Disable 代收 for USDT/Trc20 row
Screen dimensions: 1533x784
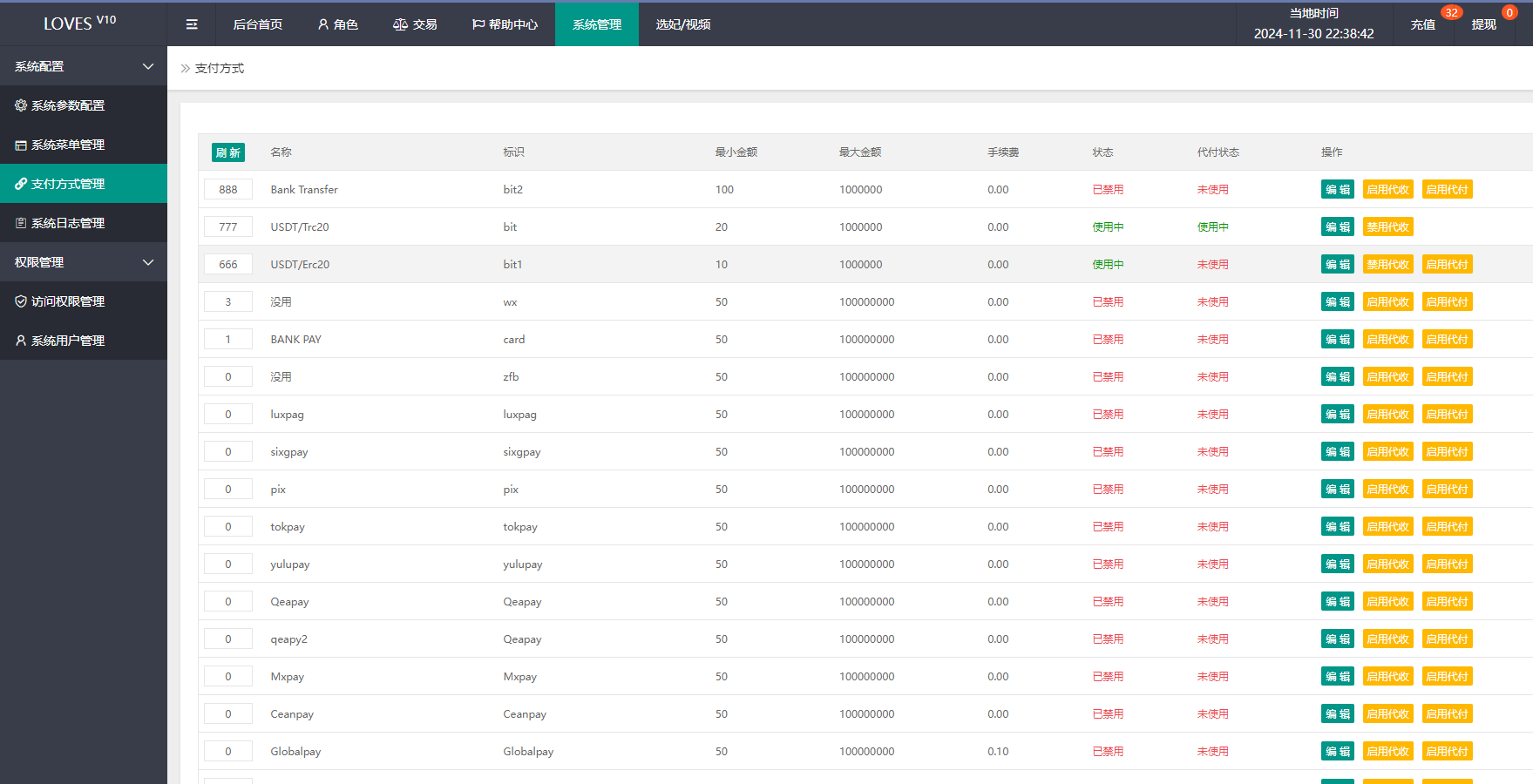(x=1387, y=227)
